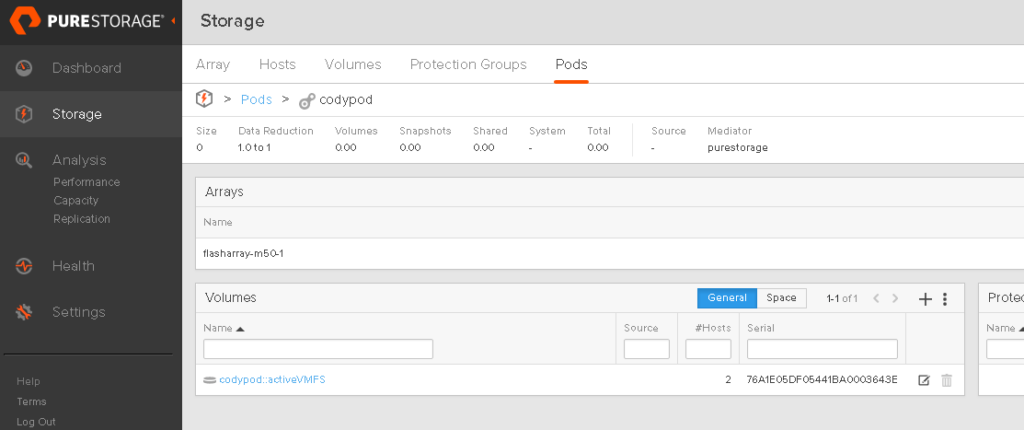Open Dashboard gauge icon in sidebar
This screenshot has height=430, width=1024.
[x=24, y=68]
